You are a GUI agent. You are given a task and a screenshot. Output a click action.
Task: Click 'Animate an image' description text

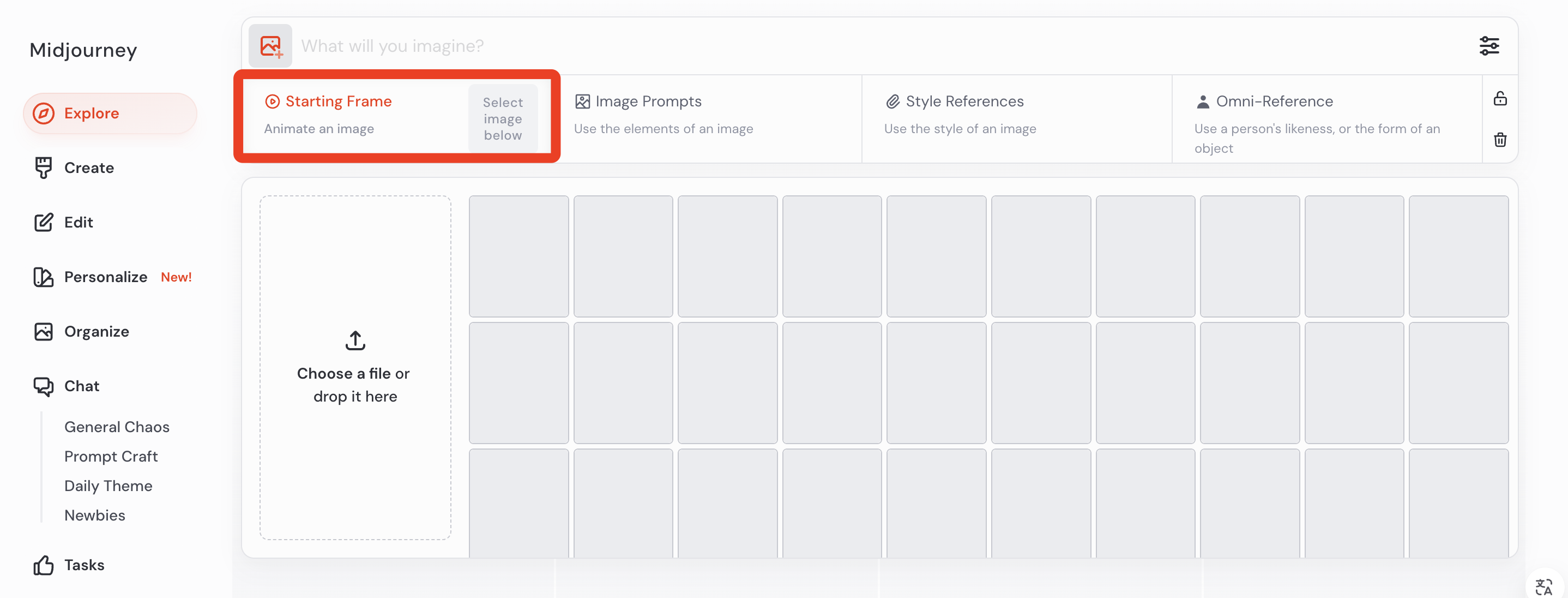319,128
